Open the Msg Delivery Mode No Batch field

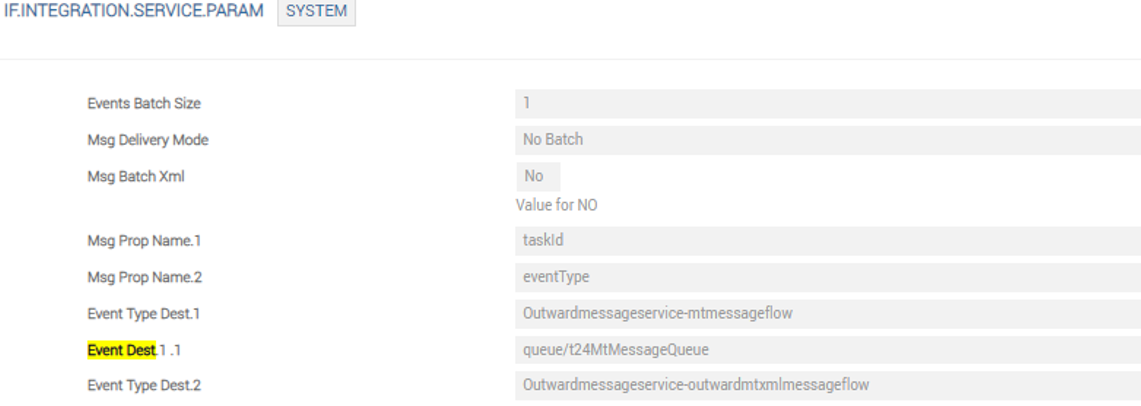click(827, 140)
